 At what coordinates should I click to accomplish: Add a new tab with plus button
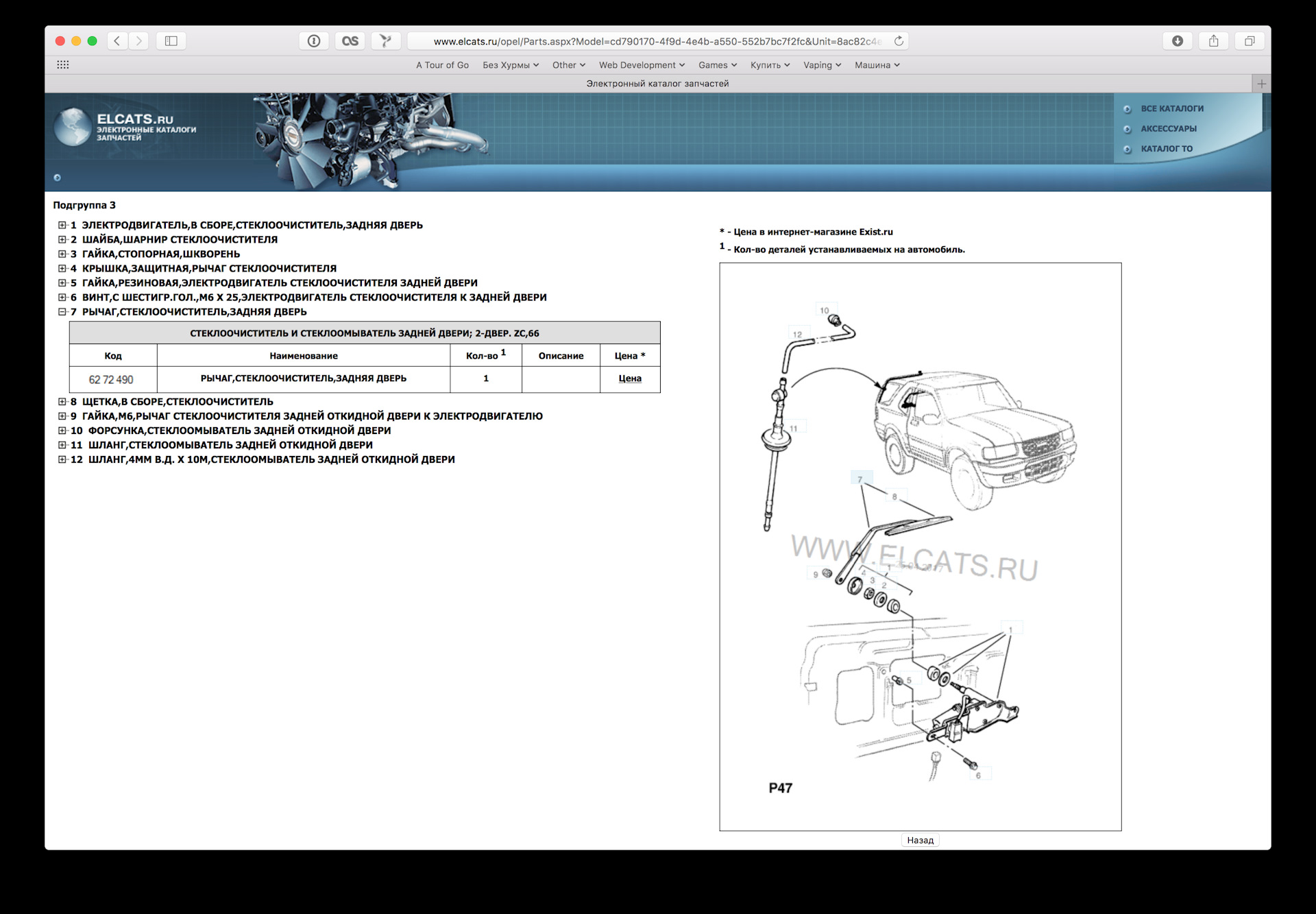(x=1261, y=84)
